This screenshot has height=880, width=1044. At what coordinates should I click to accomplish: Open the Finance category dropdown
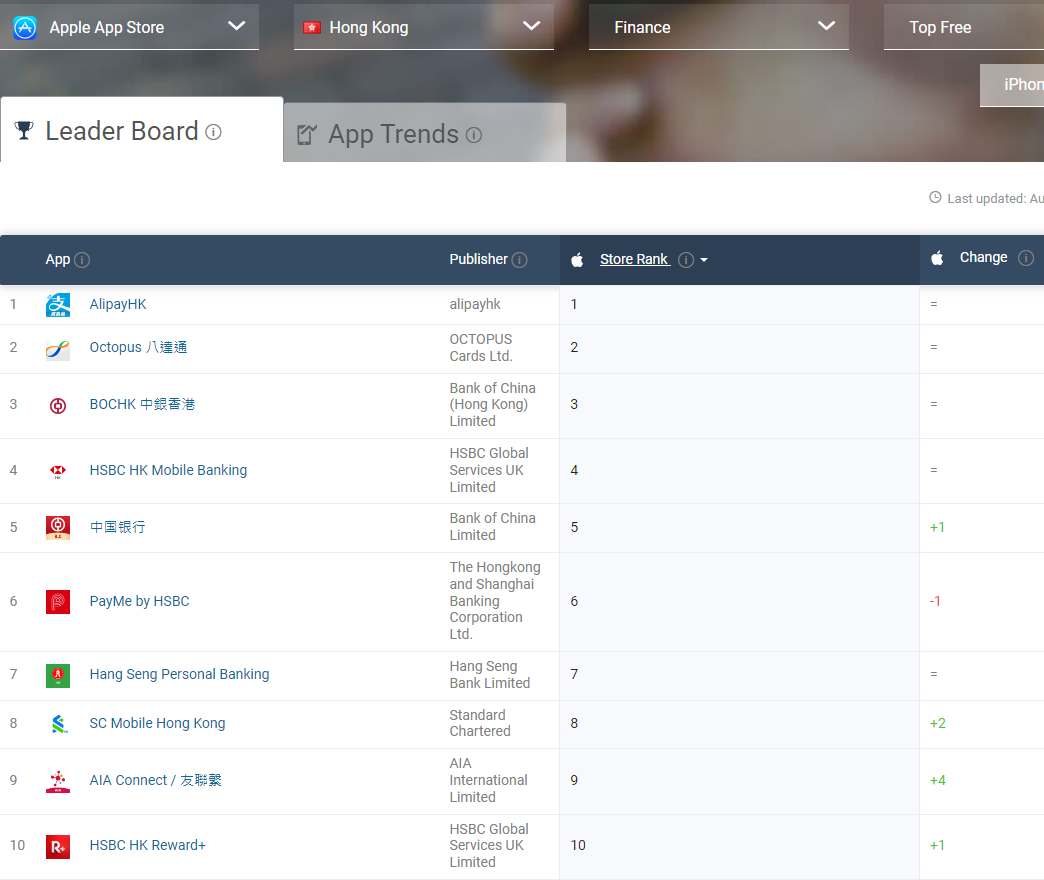[x=718, y=27]
